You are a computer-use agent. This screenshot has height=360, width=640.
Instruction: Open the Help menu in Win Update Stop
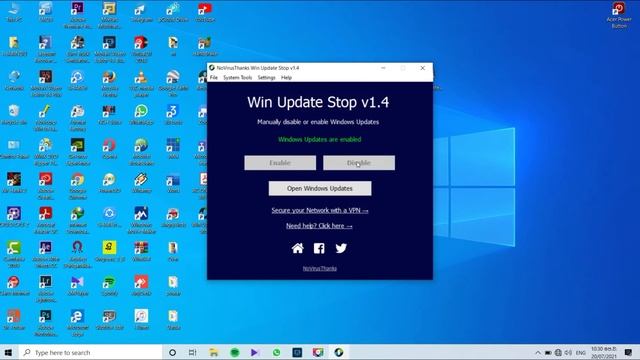pyautogui.click(x=286, y=78)
